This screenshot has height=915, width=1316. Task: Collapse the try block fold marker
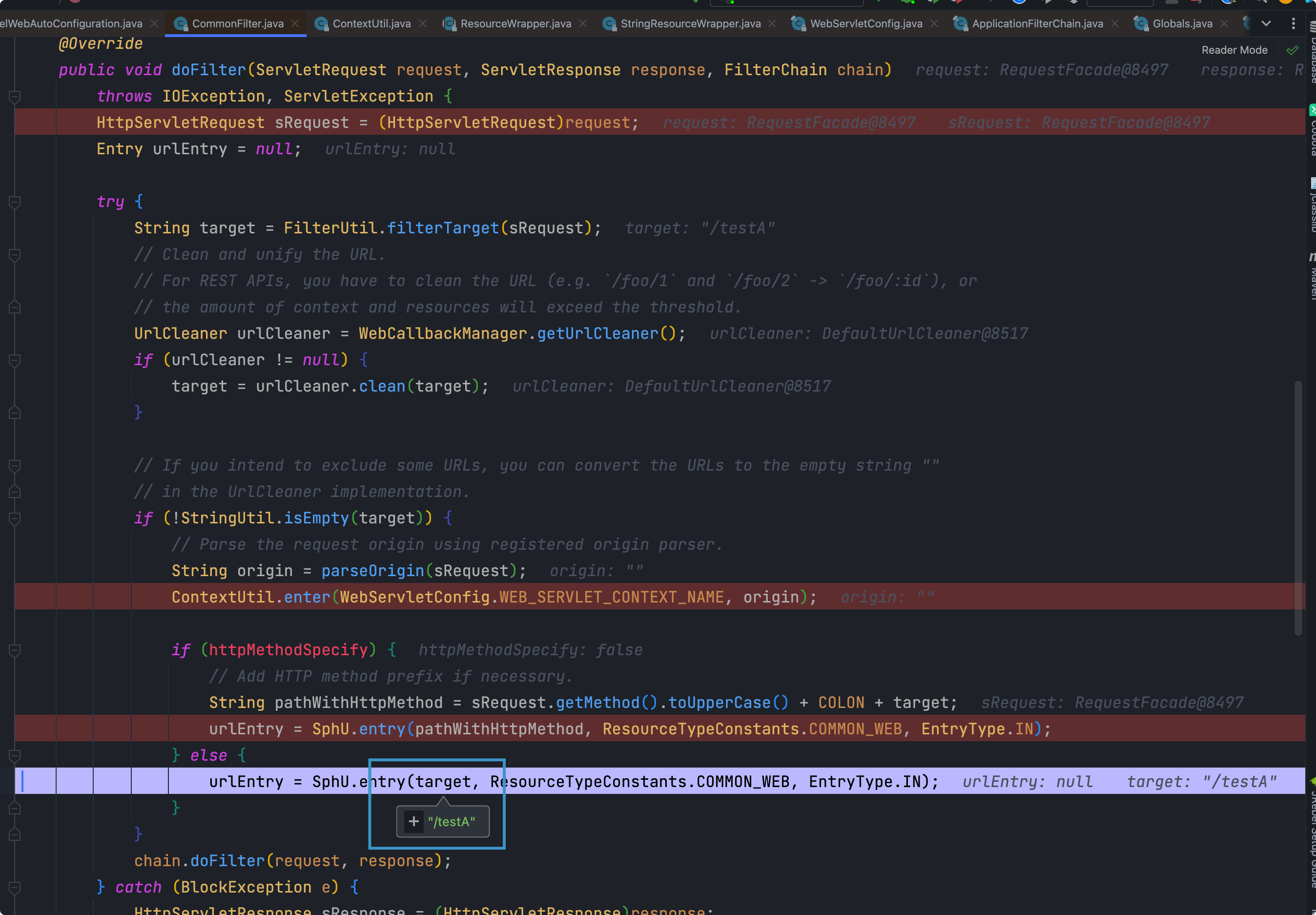coord(15,202)
